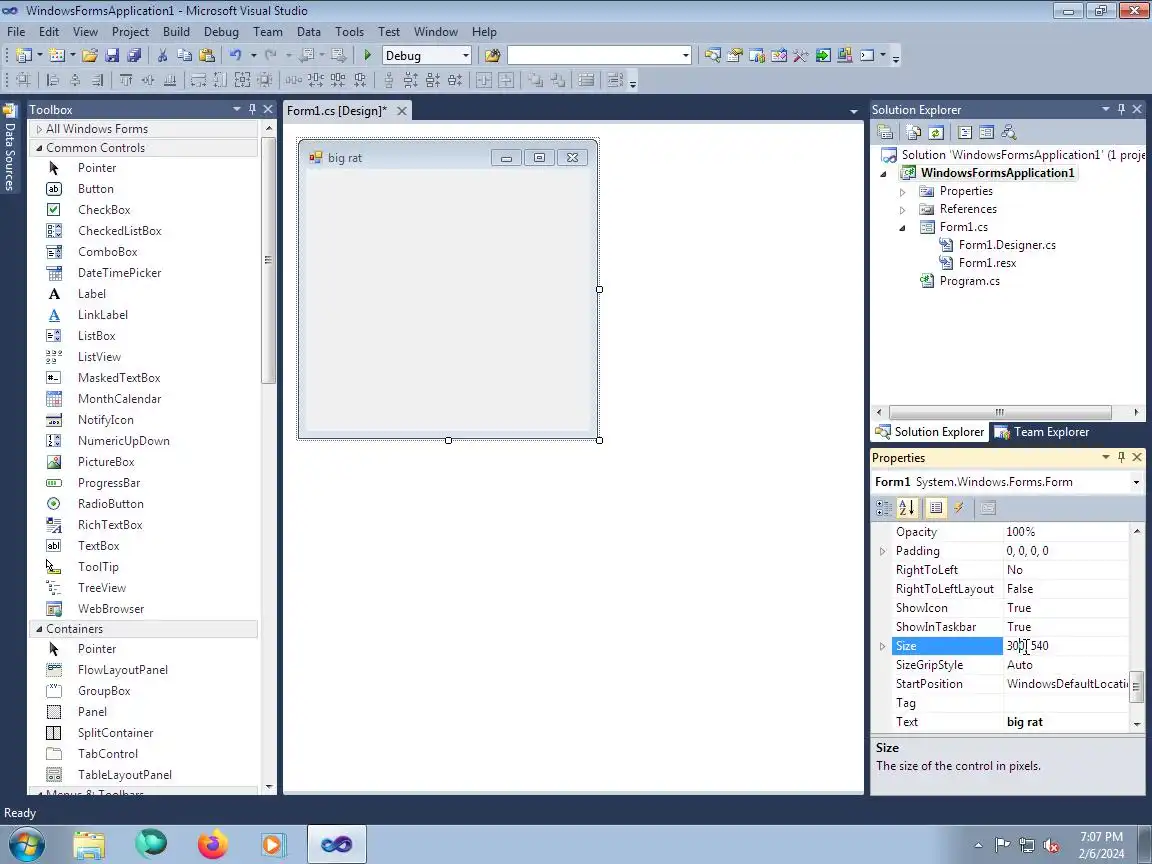Screen dimensions: 1152x864
Task: Collapse the Containers group in Toolbox
Action: coord(39,629)
